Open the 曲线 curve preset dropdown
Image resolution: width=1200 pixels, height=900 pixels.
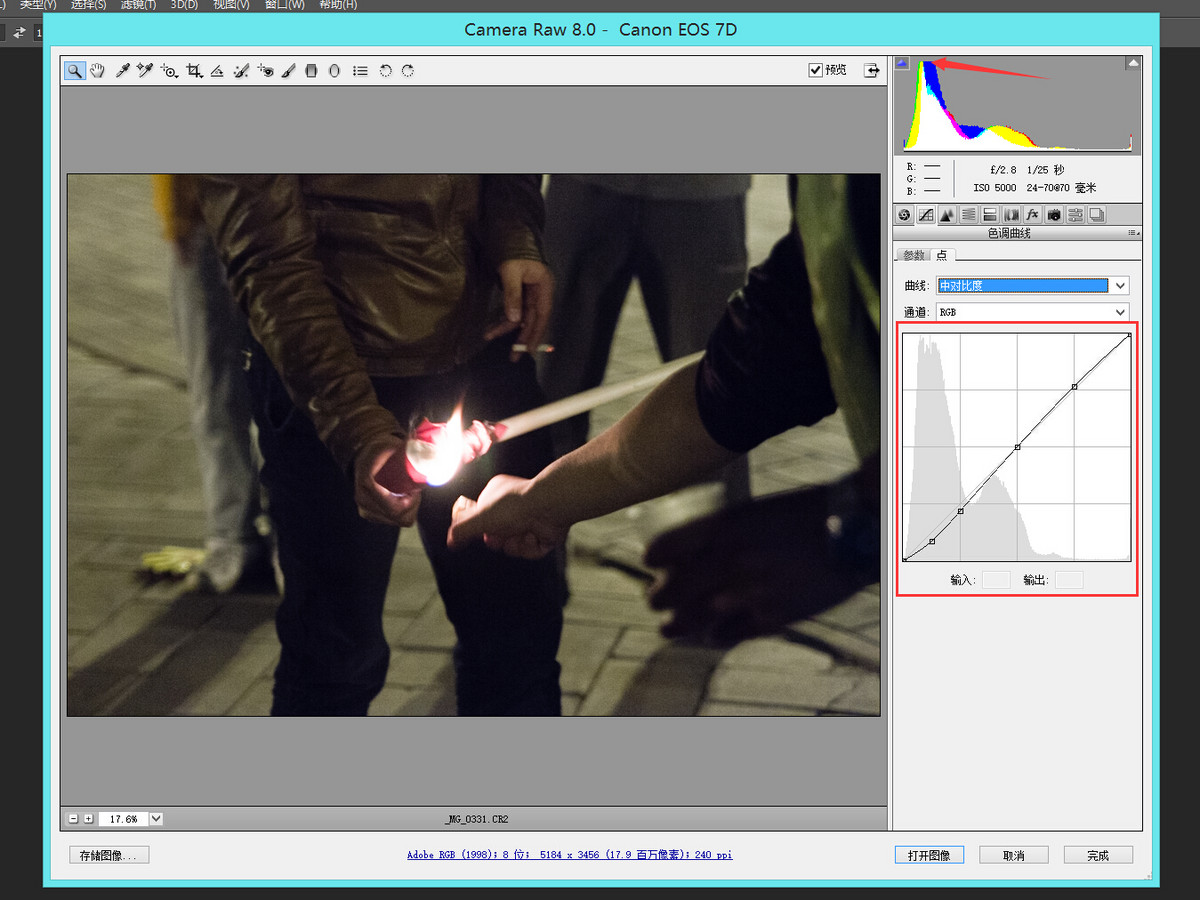tap(1120, 286)
